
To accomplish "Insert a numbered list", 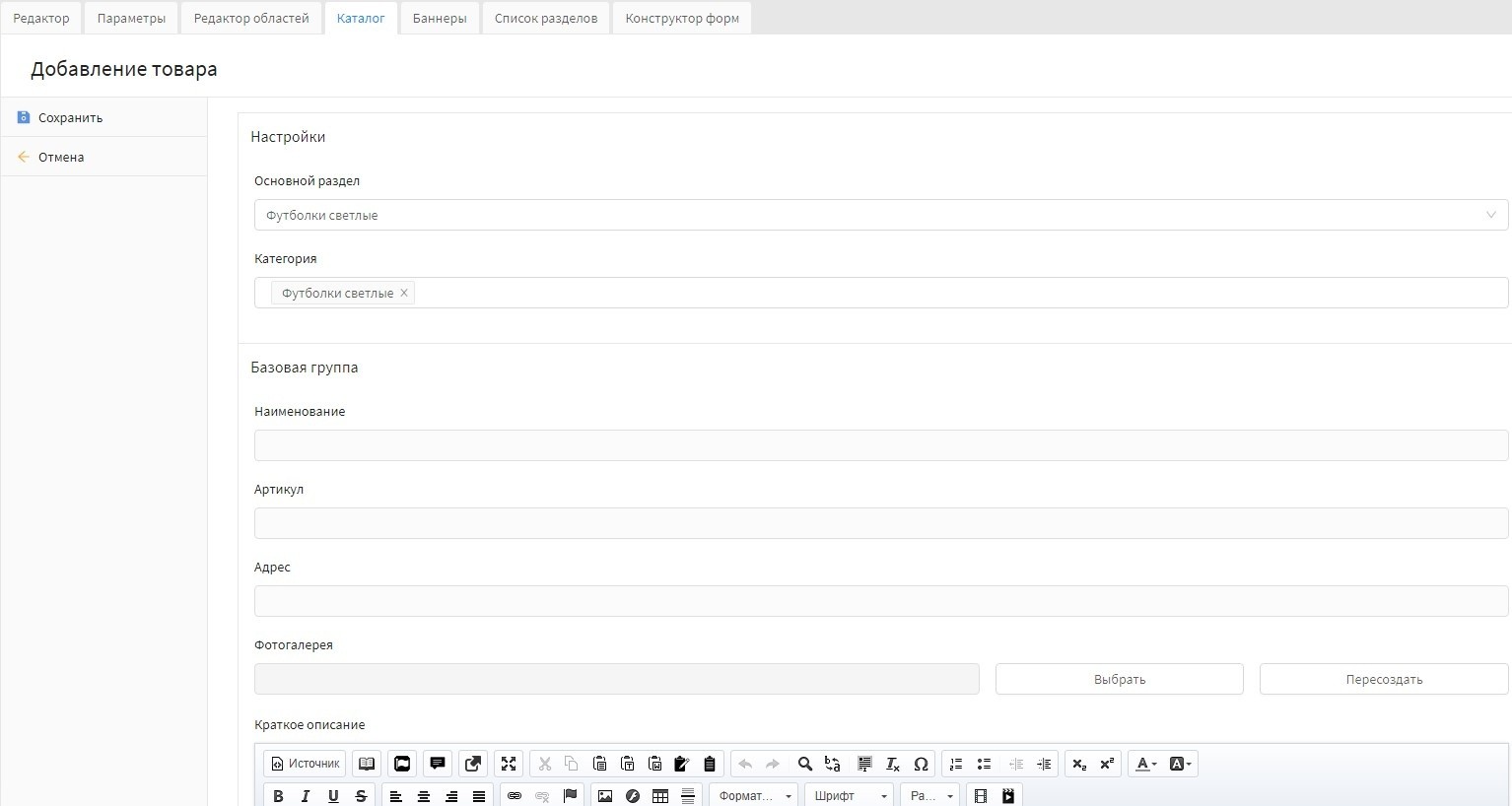I will click(955, 764).
